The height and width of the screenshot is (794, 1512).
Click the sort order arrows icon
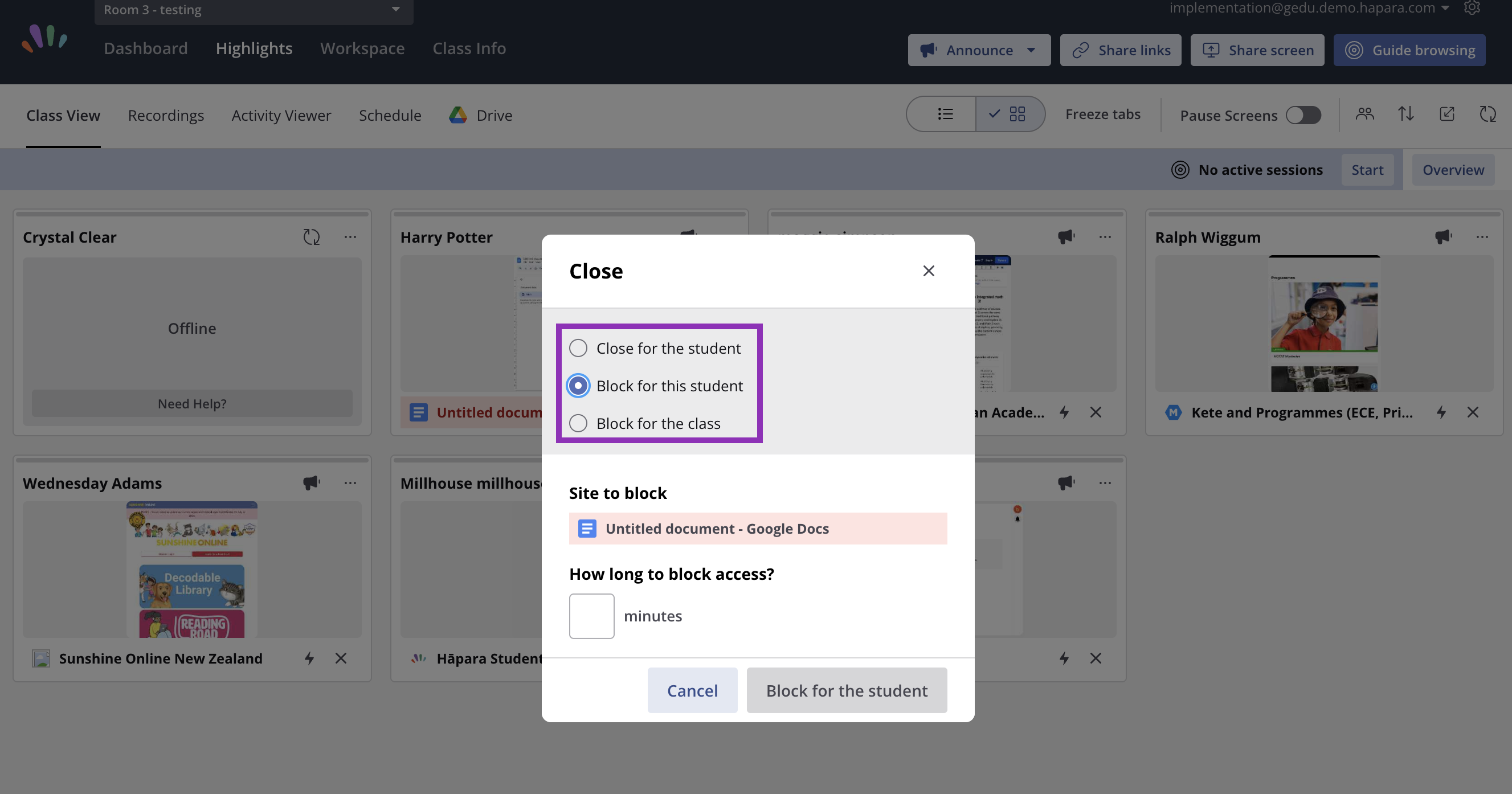click(1406, 114)
